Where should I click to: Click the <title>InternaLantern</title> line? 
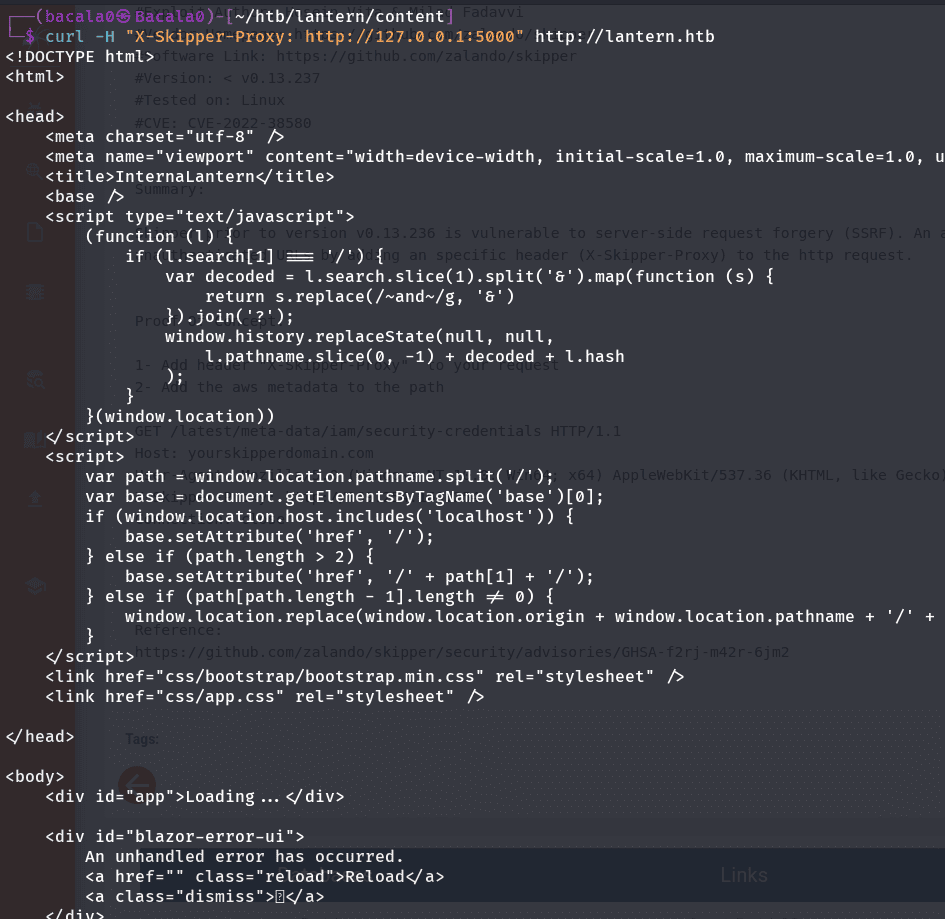[x=189, y=177]
